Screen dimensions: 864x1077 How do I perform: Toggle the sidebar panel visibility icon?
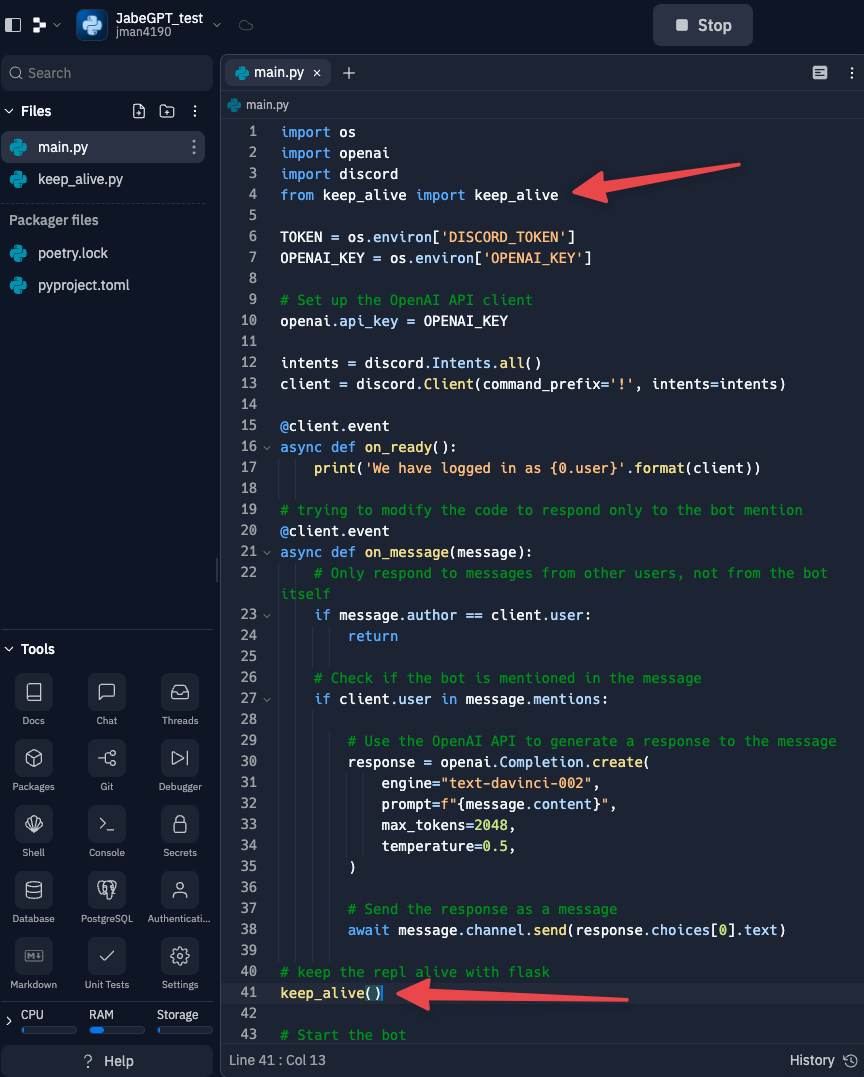pyautogui.click(x=13, y=25)
